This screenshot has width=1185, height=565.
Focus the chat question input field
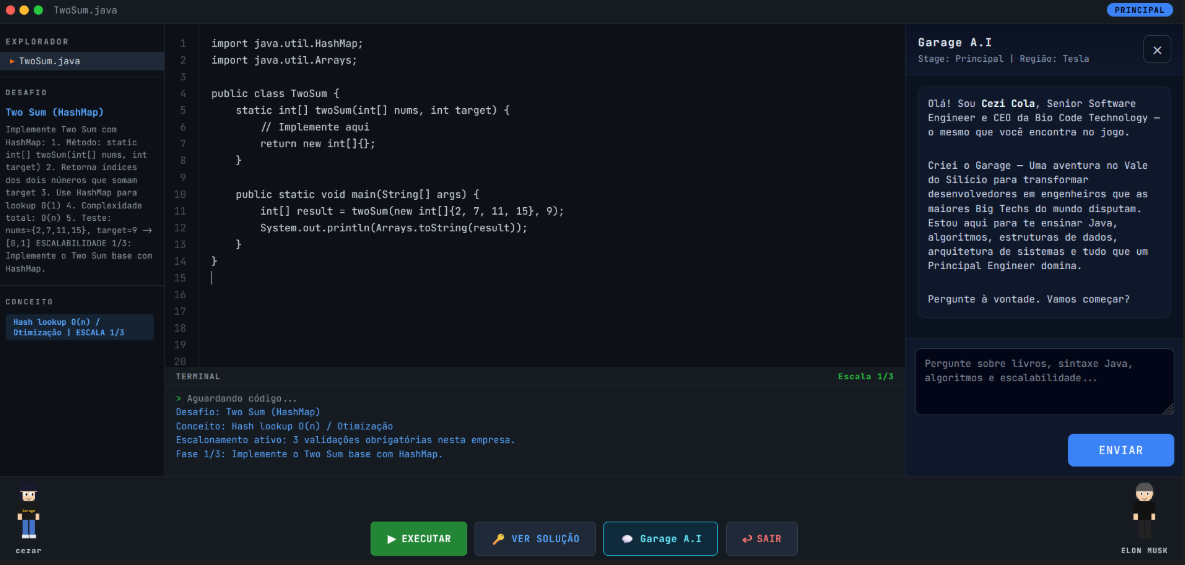pyautogui.click(x=1044, y=381)
